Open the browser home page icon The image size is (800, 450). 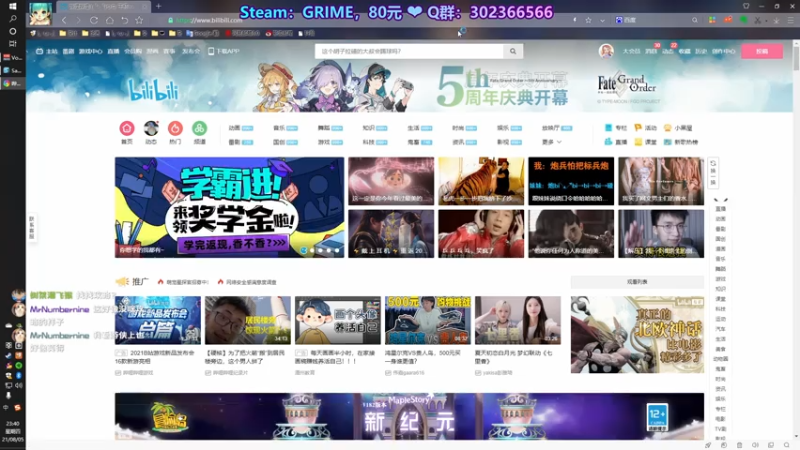[109, 20]
